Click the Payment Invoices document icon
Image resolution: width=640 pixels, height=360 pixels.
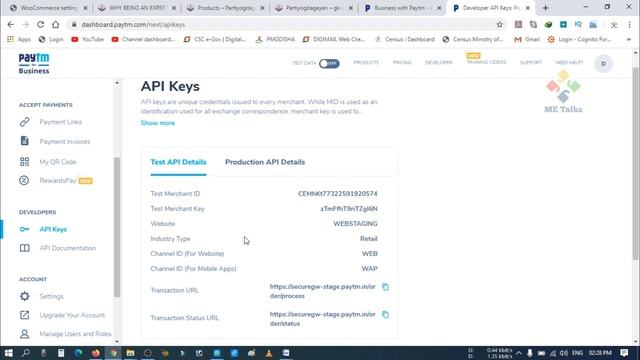[x=24, y=141]
